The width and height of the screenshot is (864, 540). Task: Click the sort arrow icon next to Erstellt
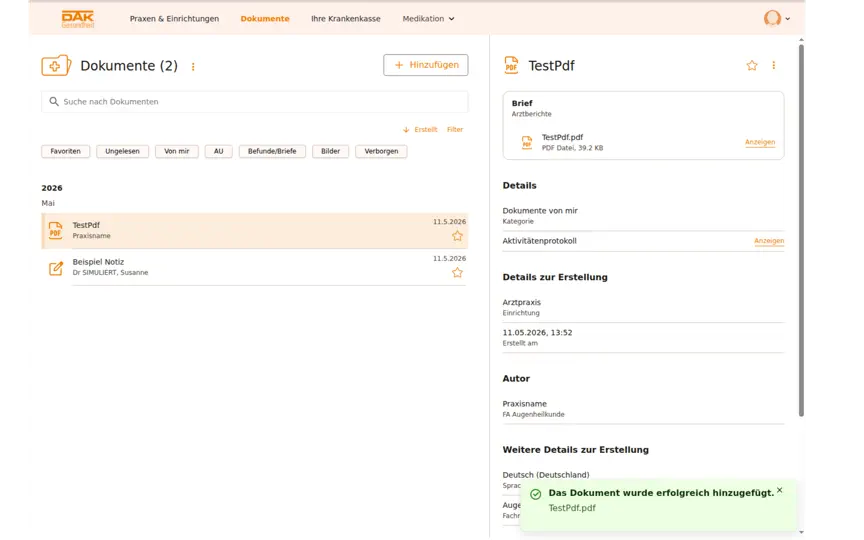click(406, 129)
